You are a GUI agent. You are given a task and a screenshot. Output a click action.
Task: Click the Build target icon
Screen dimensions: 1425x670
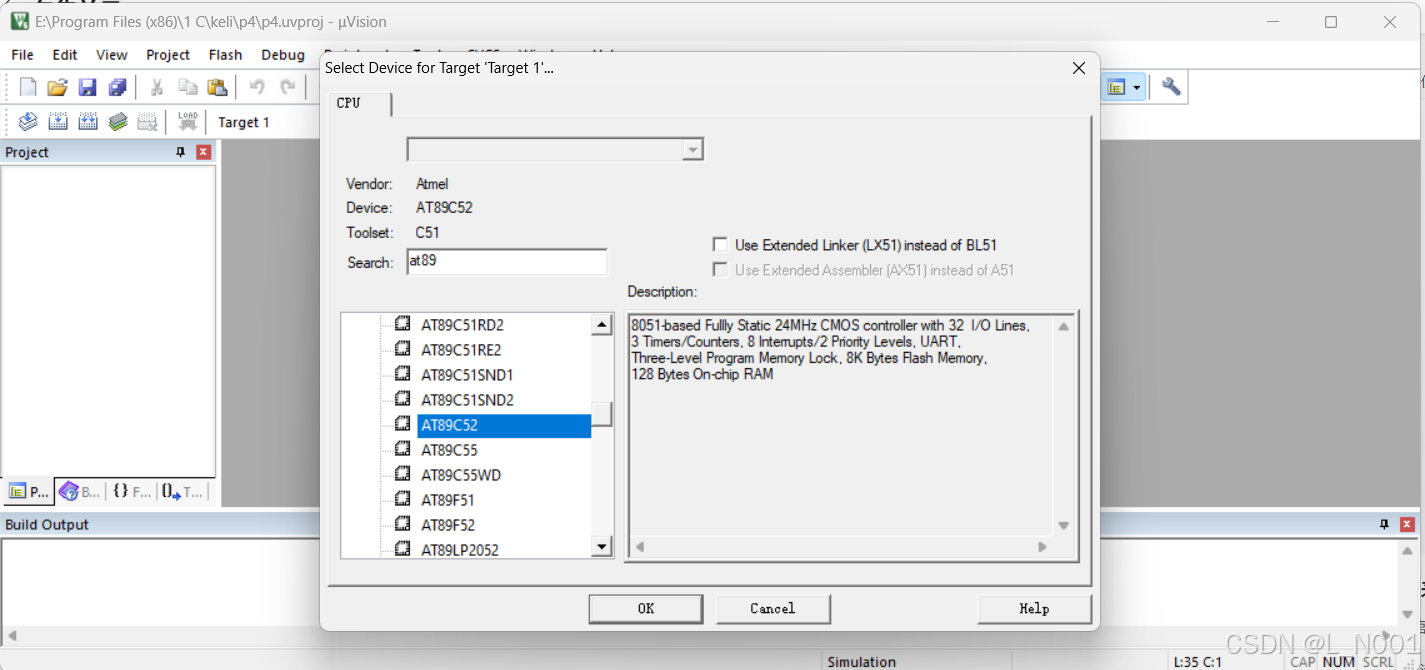pos(58,122)
